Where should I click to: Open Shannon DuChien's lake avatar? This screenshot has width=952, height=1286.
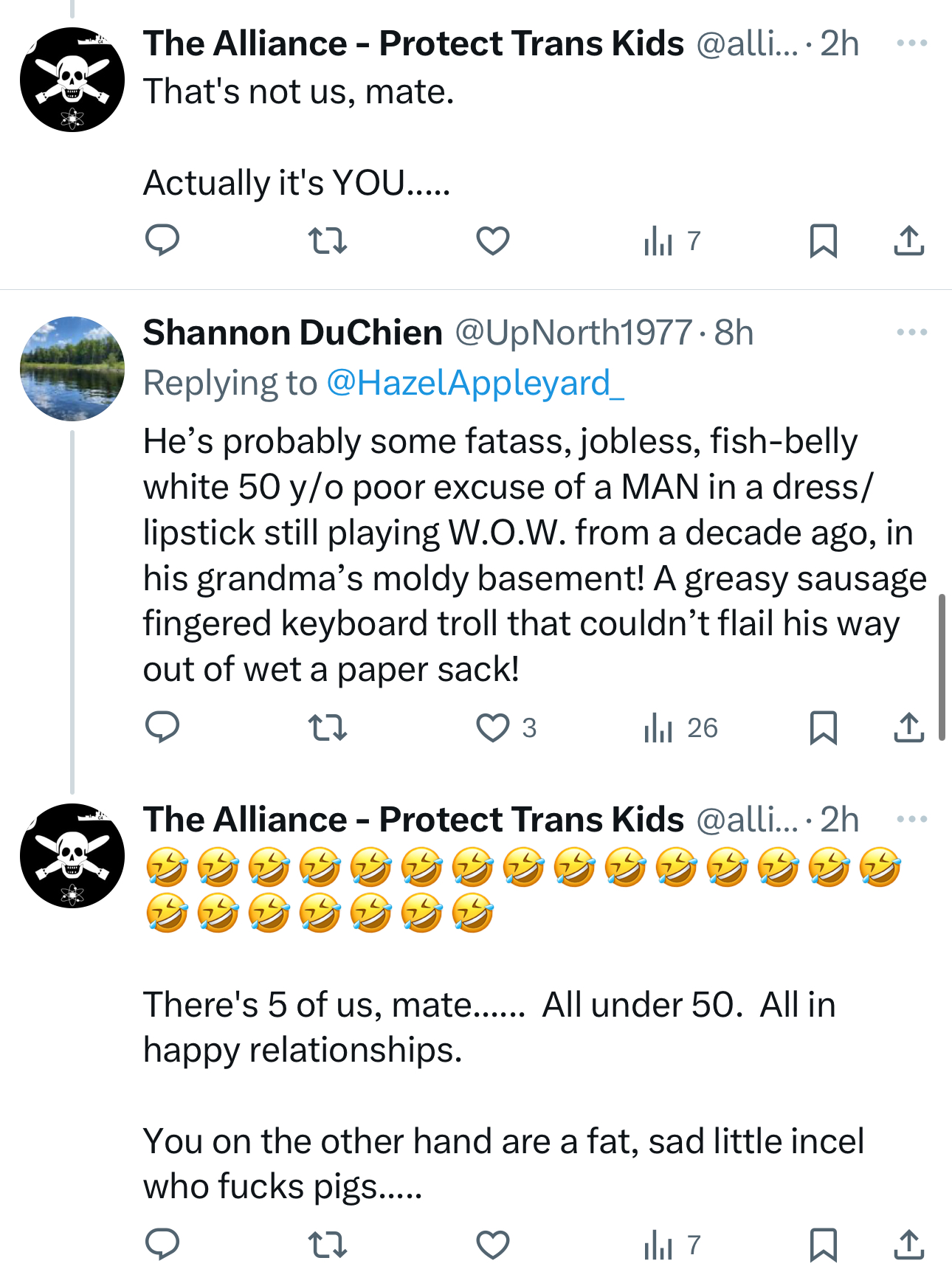click(72, 369)
